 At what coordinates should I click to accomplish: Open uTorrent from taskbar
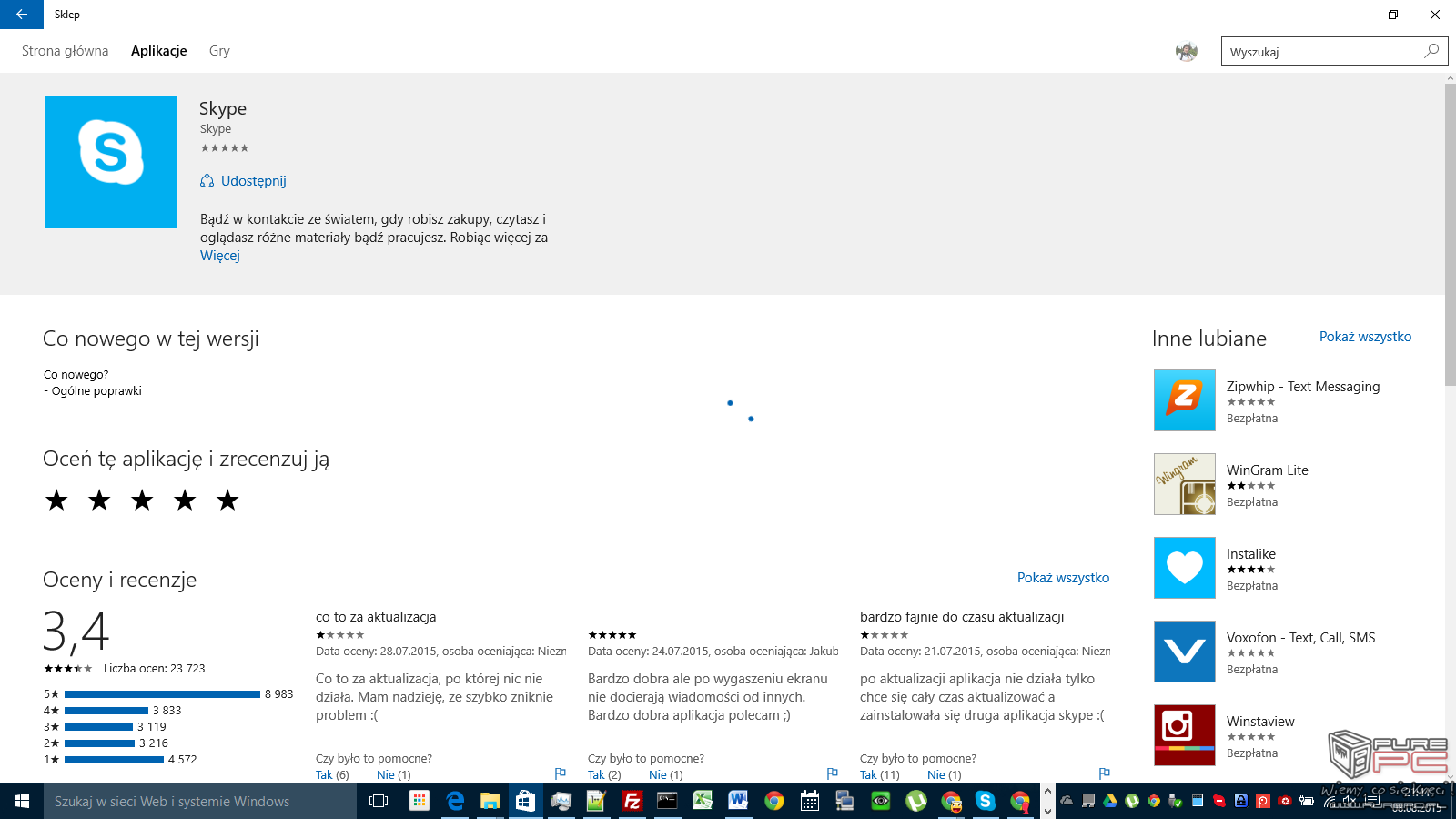coord(916,801)
